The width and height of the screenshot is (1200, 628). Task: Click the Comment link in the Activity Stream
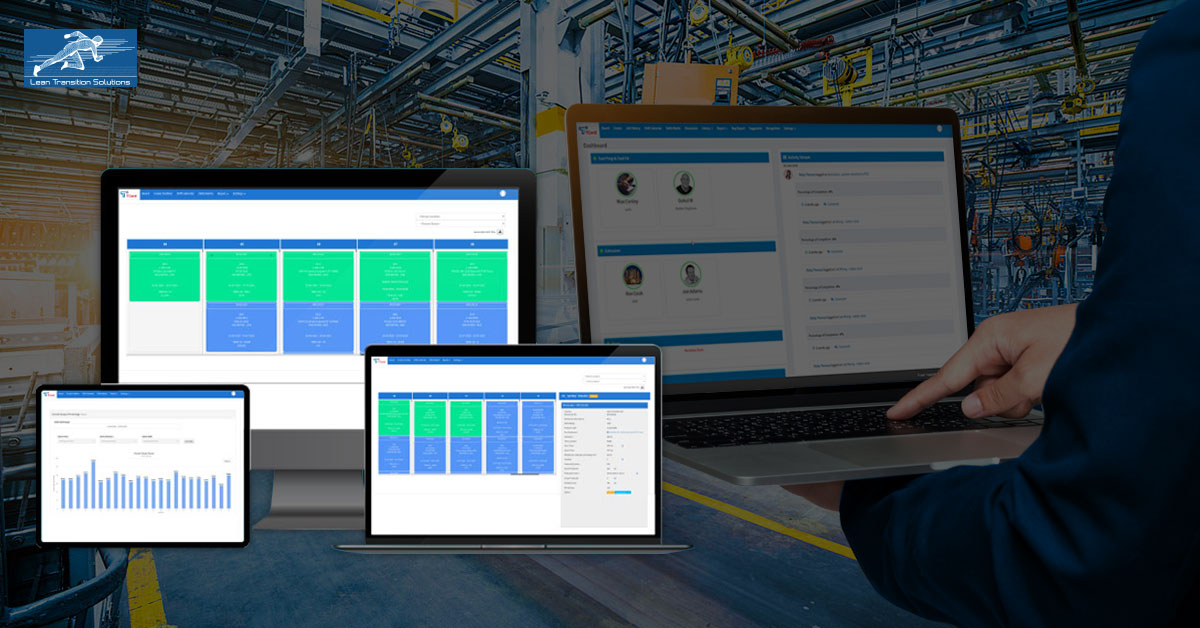tap(832, 203)
